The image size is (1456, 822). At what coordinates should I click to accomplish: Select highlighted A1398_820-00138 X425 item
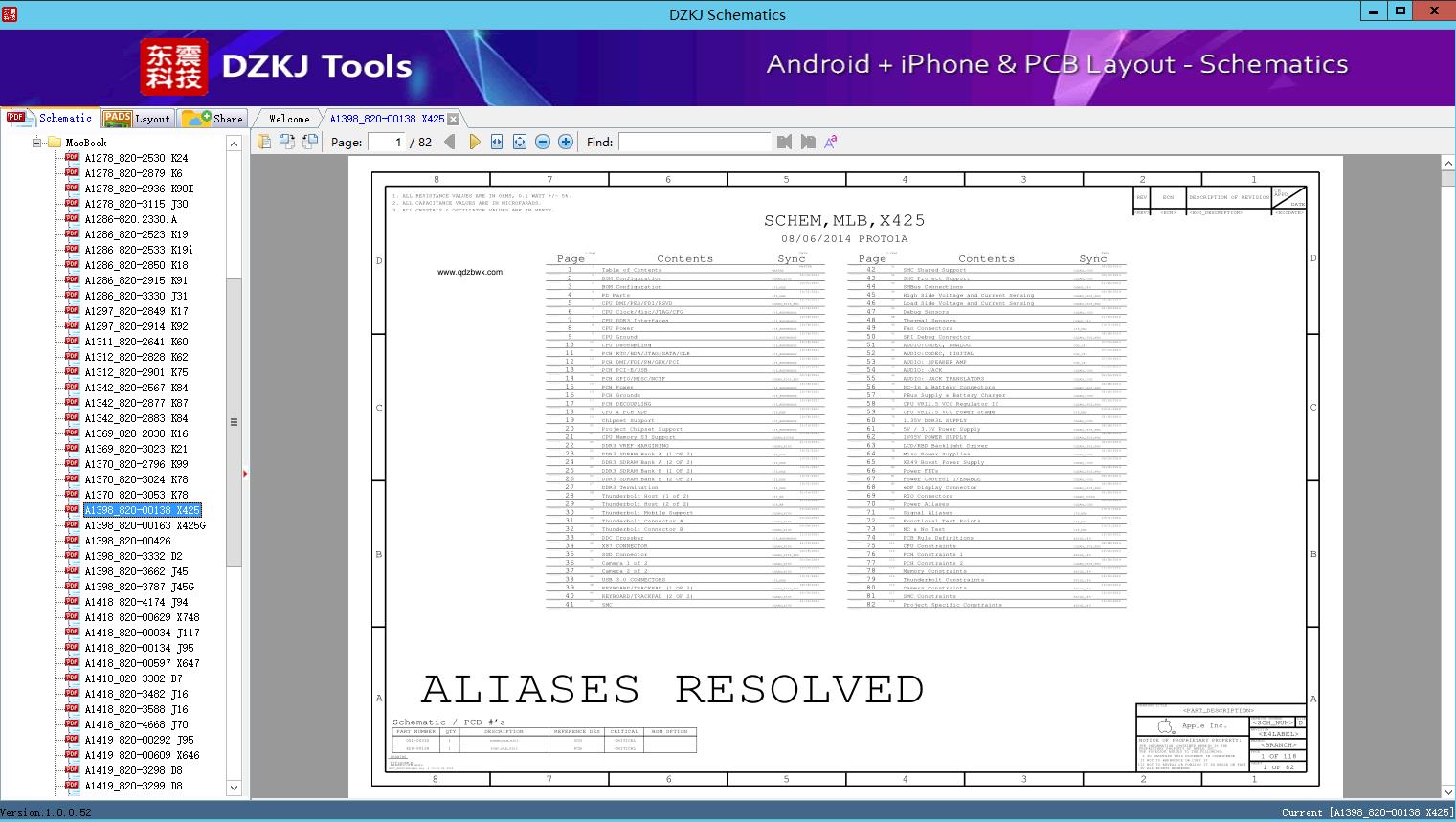pos(143,510)
